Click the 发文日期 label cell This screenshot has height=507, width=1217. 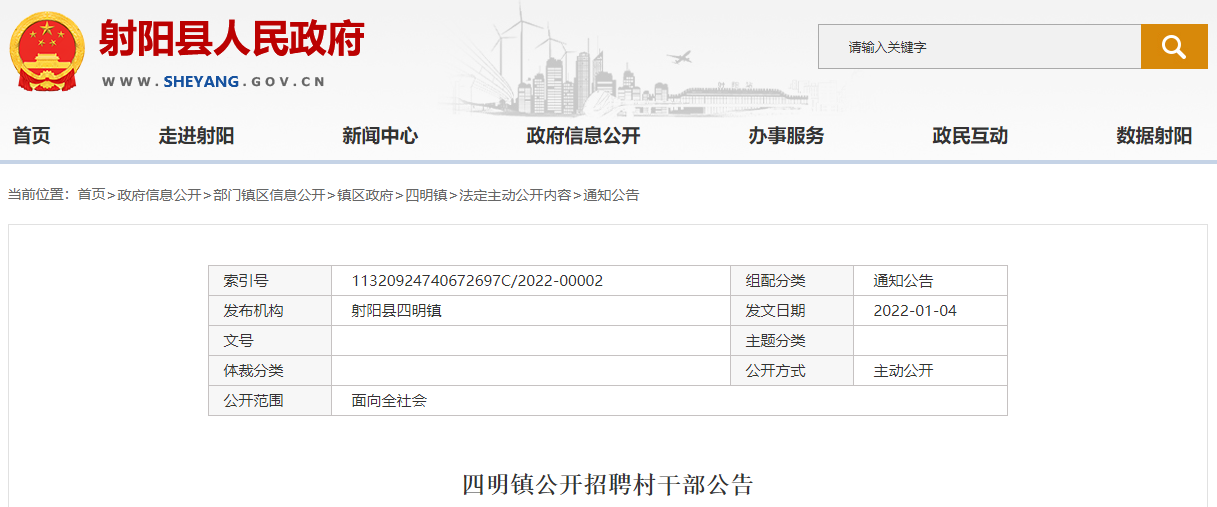pyautogui.click(x=792, y=311)
